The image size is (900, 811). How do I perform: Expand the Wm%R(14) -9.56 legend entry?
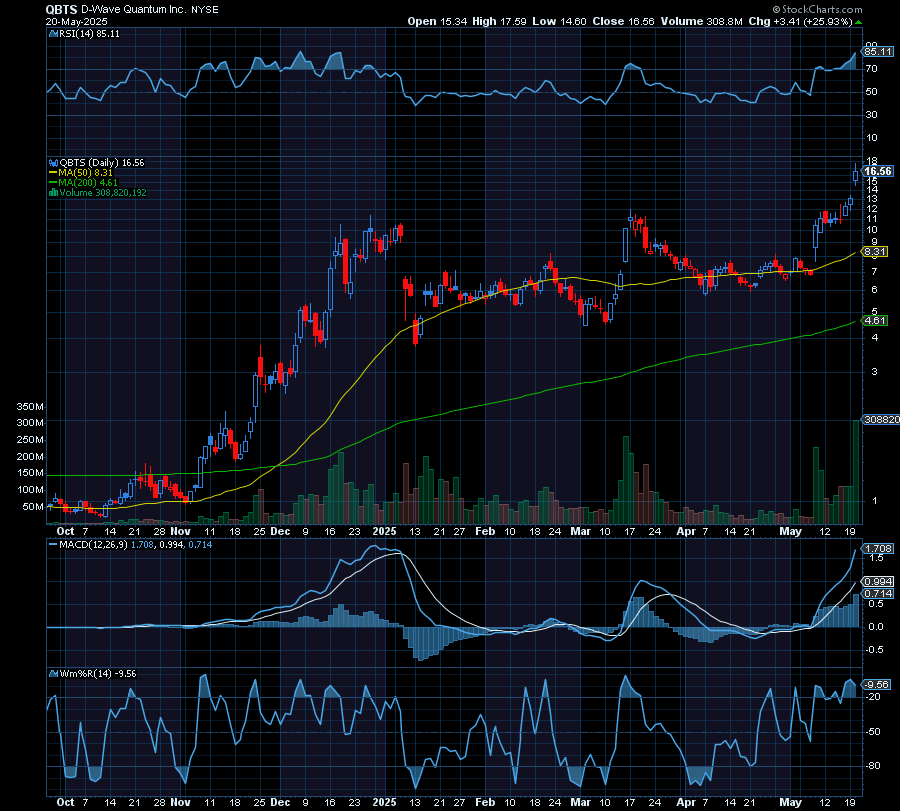(x=95, y=673)
